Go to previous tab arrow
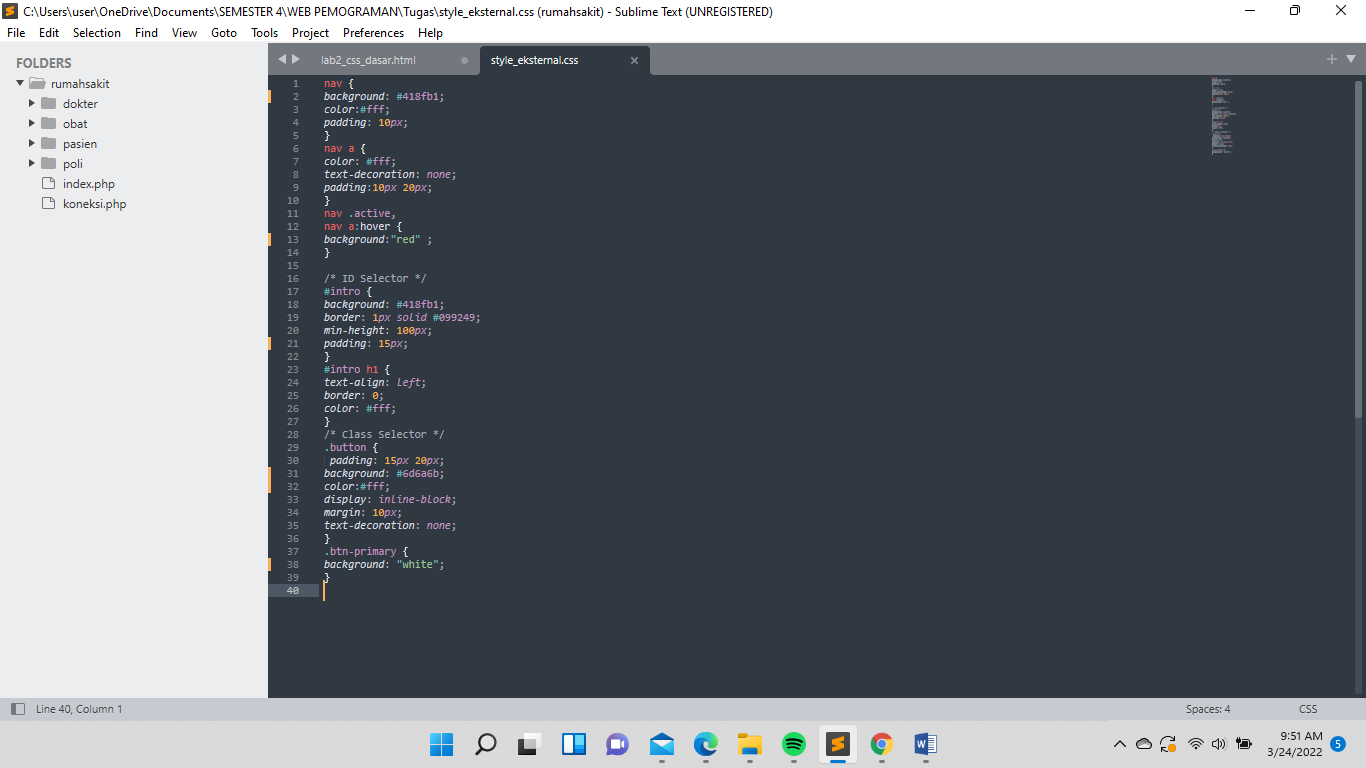 (x=282, y=60)
